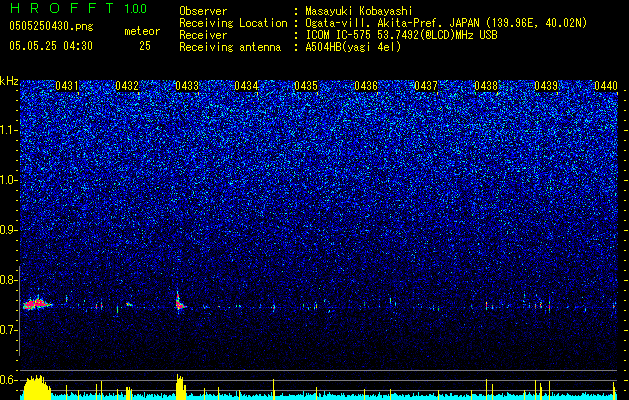Viewport: 629px width, 400px height.
Task: Click the Receiving antenna label
Action: click(x=230, y=47)
